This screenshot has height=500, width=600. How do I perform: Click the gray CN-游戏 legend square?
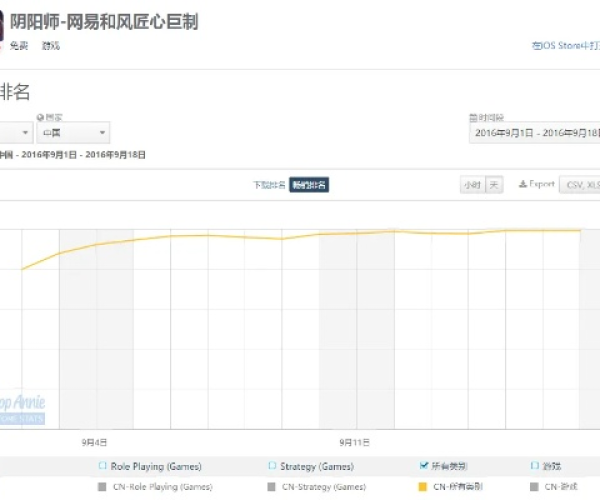pyautogui.click(x=533, y=486)
